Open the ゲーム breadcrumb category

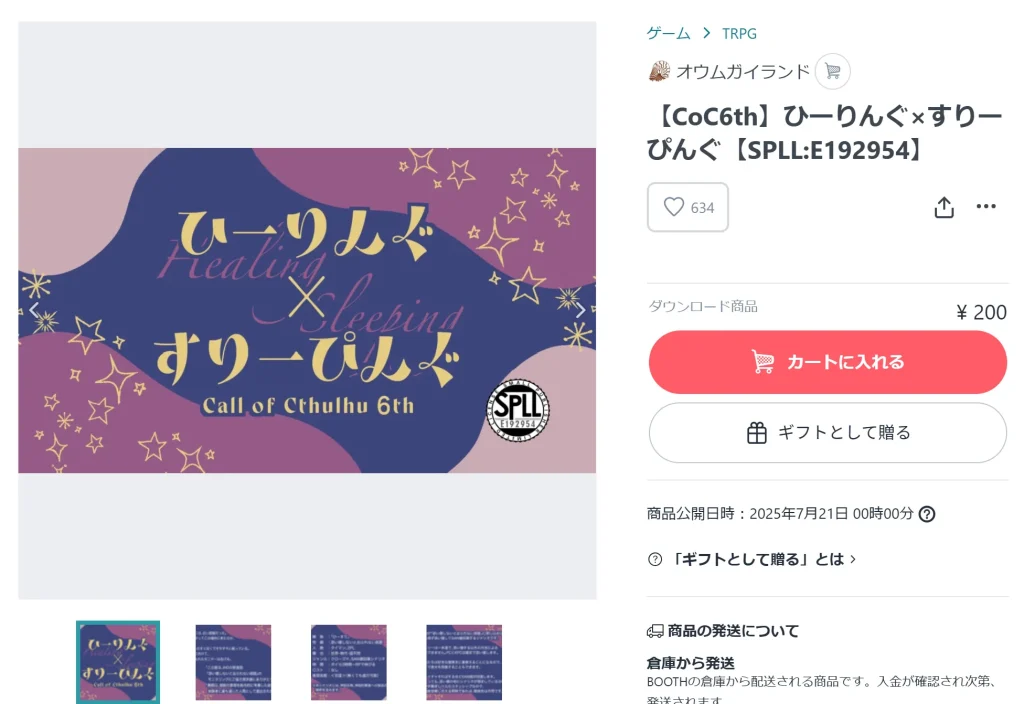click(668, 33)
